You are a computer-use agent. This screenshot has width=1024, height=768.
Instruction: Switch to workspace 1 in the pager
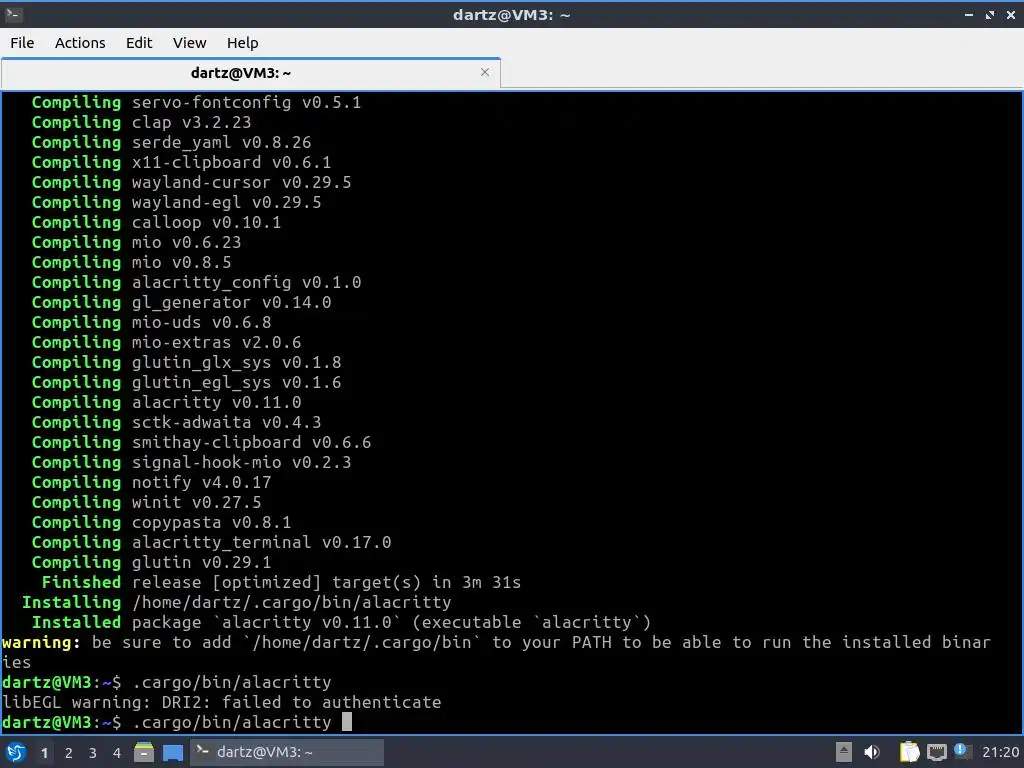44,753
